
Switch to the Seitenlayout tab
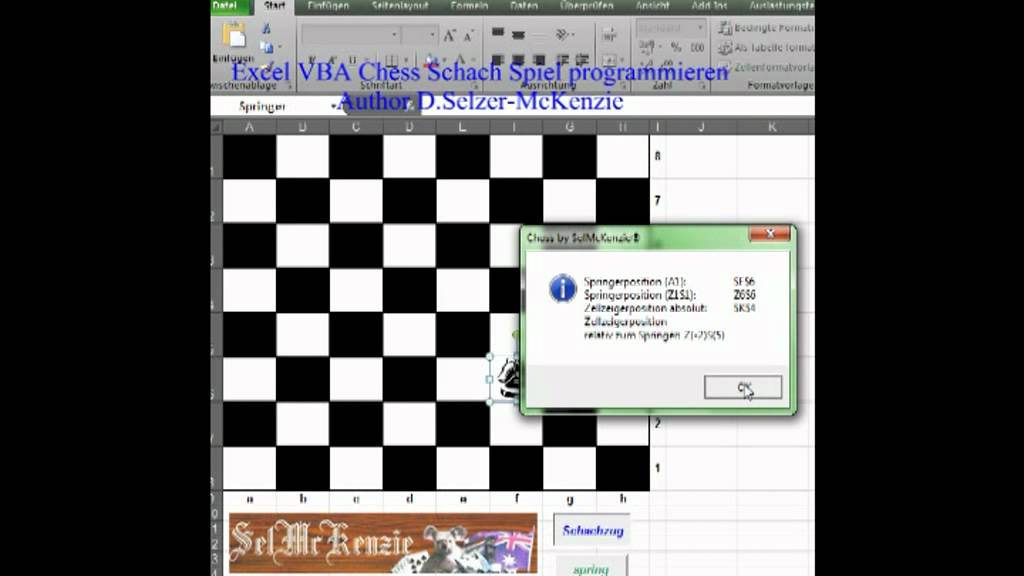click(400, 6)
